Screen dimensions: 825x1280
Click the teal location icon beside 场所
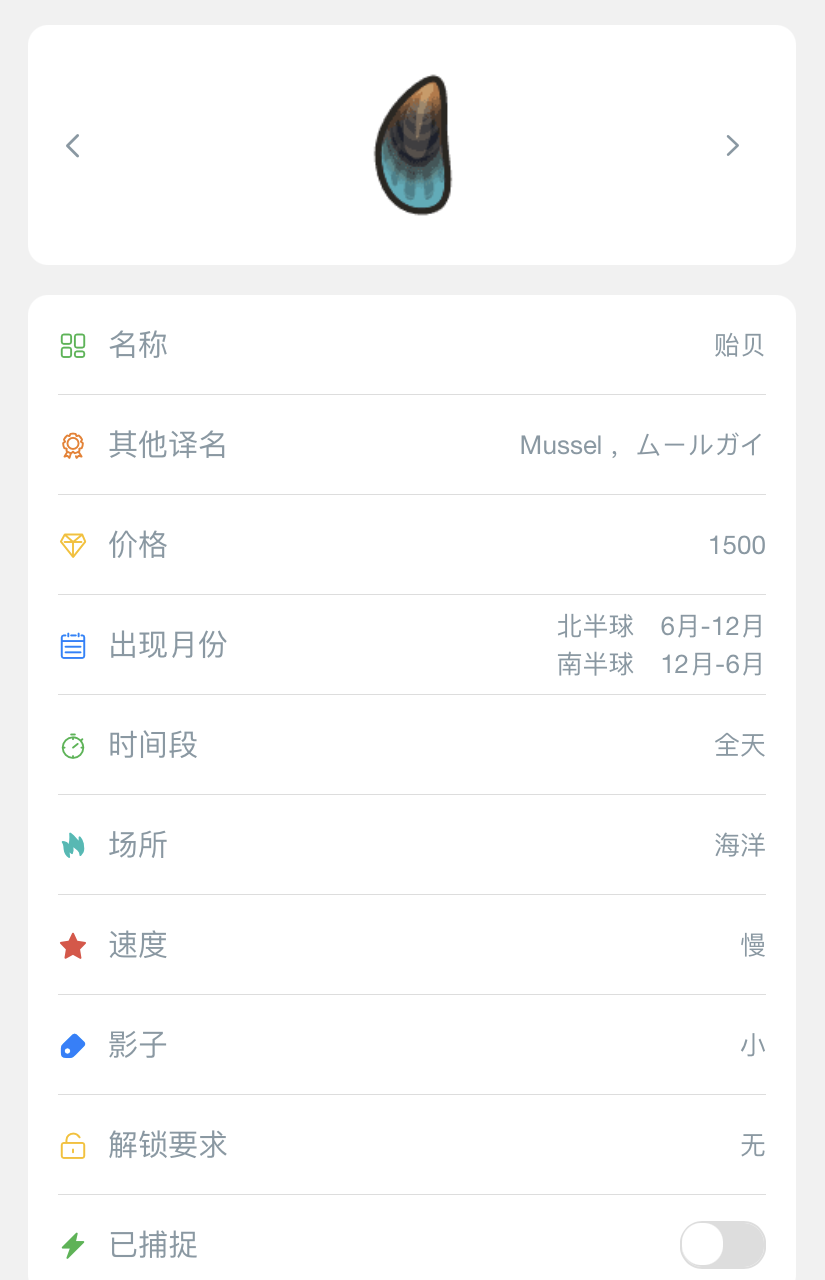[73, 845]
